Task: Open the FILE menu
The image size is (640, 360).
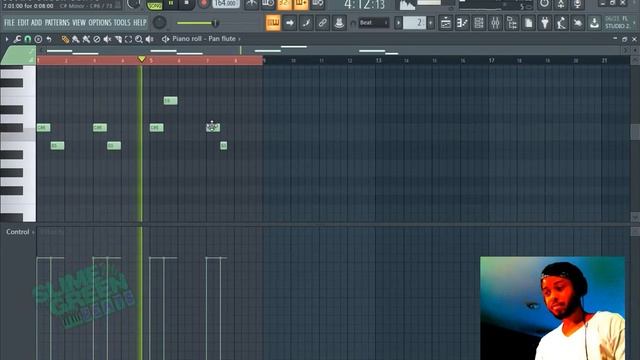Action: click(x=9, y=22)
